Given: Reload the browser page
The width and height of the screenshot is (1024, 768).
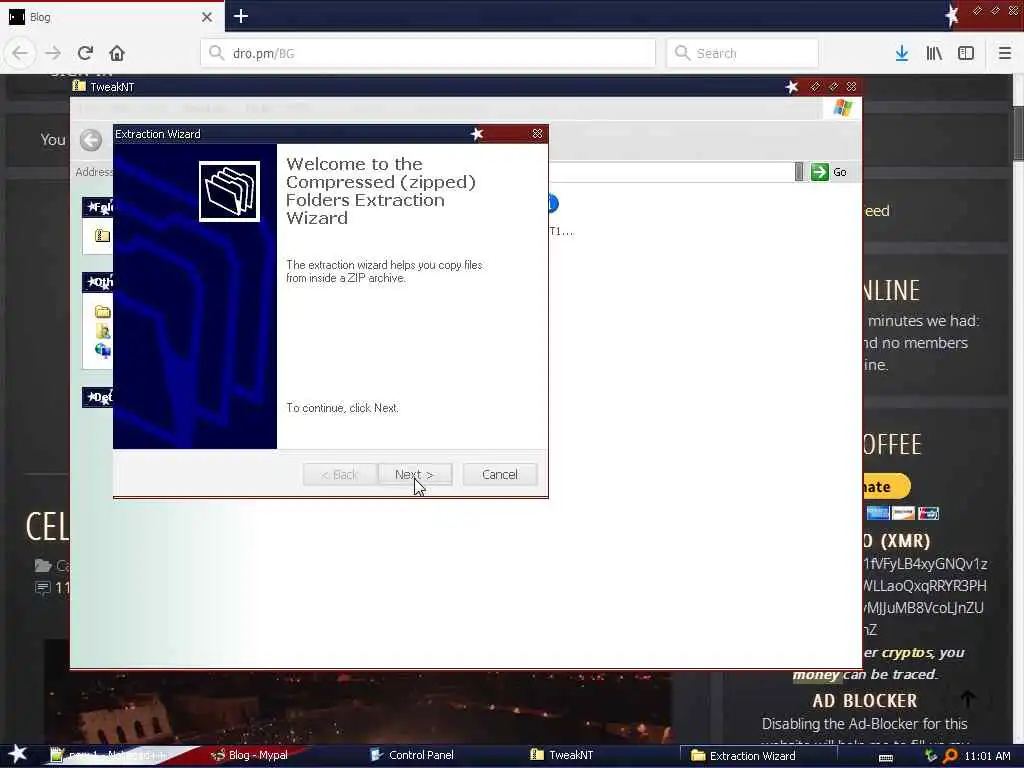Looking at the screenshot, I should coord(85,53).
